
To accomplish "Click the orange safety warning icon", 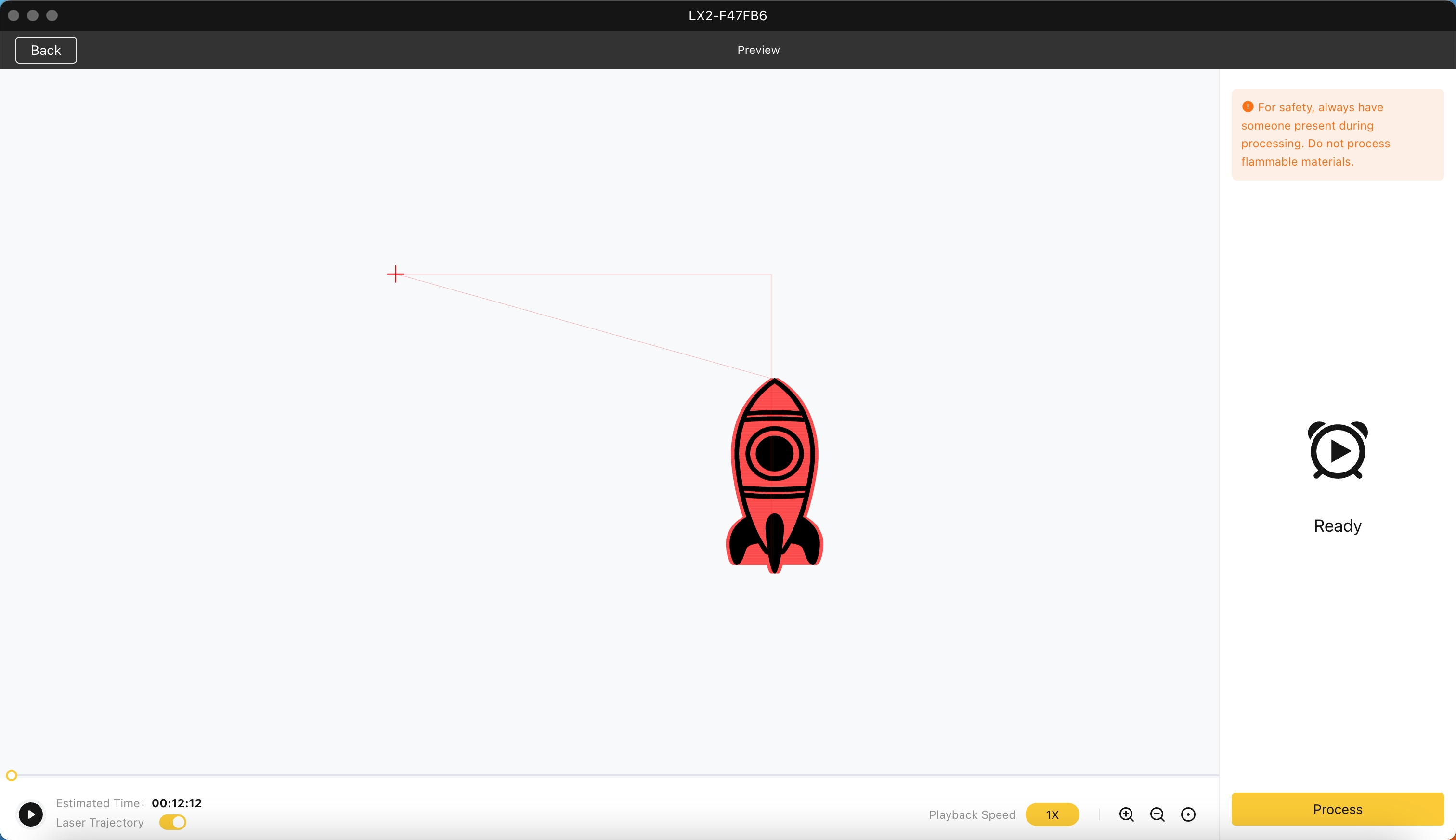I will 1247,107.
